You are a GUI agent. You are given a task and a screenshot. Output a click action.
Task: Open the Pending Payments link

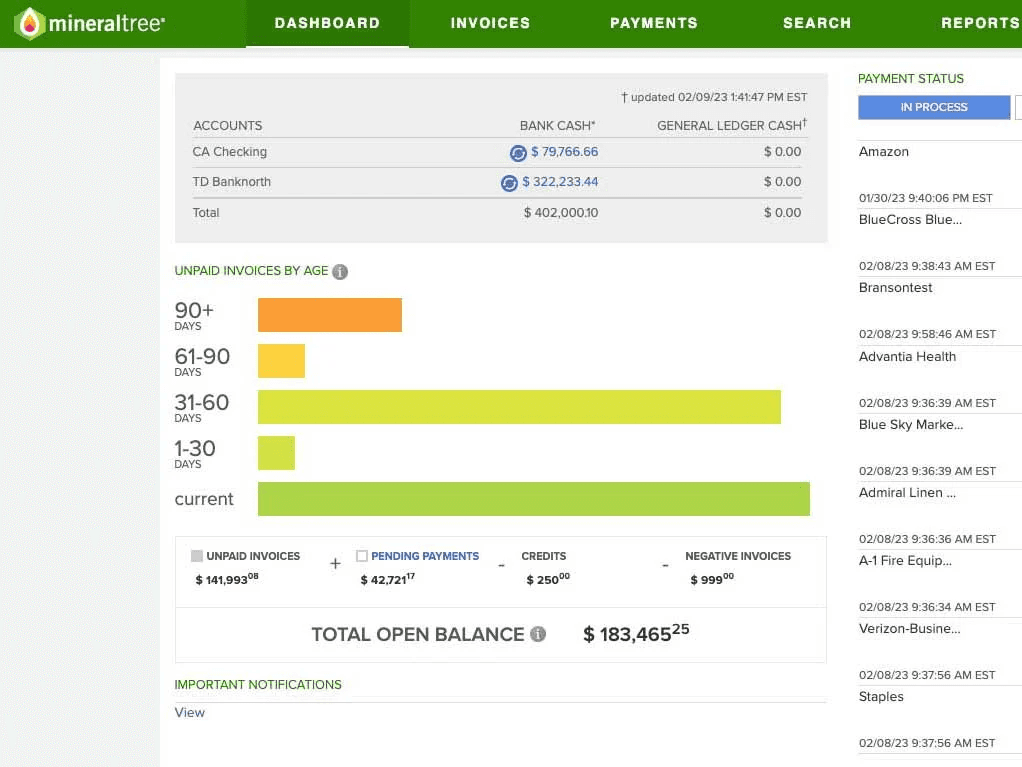click(x=425, y=556)
